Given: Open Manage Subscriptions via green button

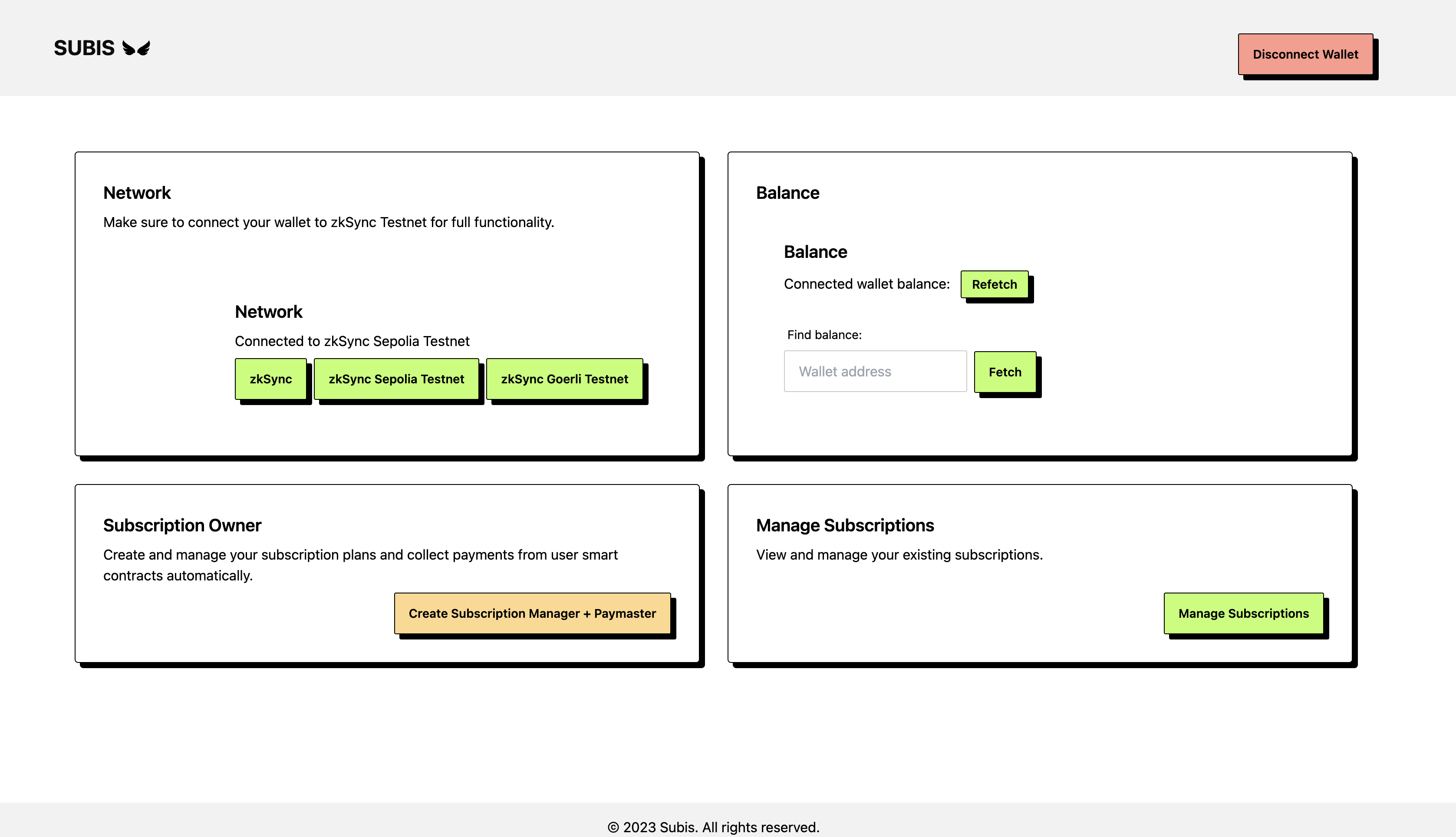Looking at the screenshot, I should tap(1243, 613).
